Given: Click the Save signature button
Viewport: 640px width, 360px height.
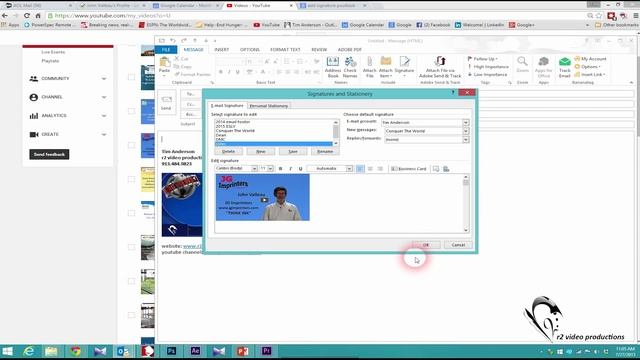Looking at the screenshot, I should coord(293,151).
